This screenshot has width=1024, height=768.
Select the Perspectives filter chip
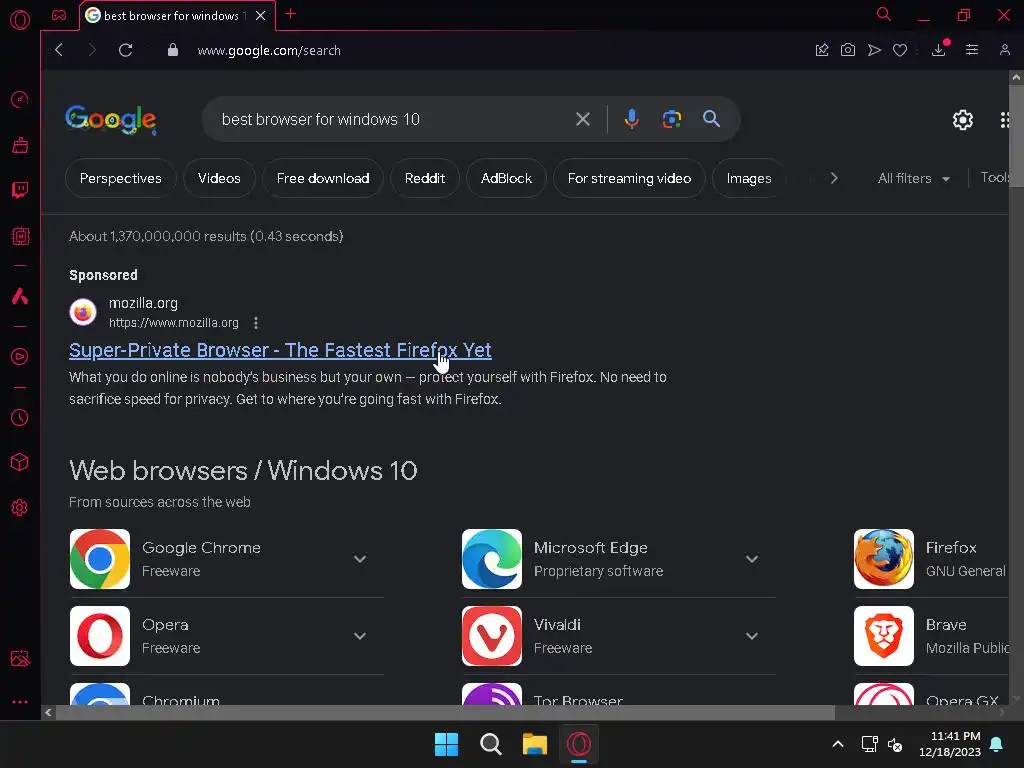coord(120,178)
